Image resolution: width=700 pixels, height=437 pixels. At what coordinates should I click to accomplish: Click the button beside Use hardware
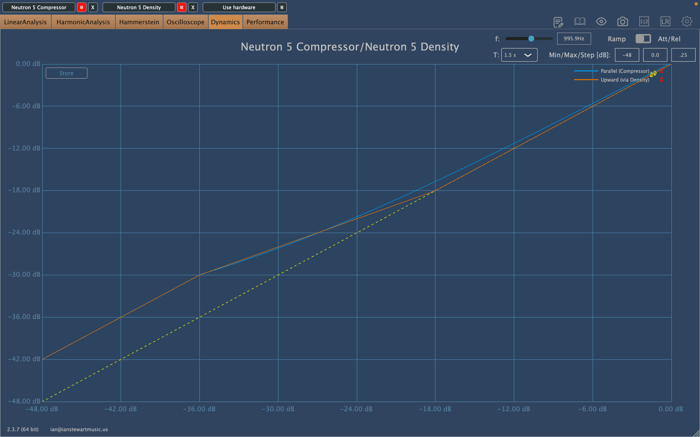282,7
